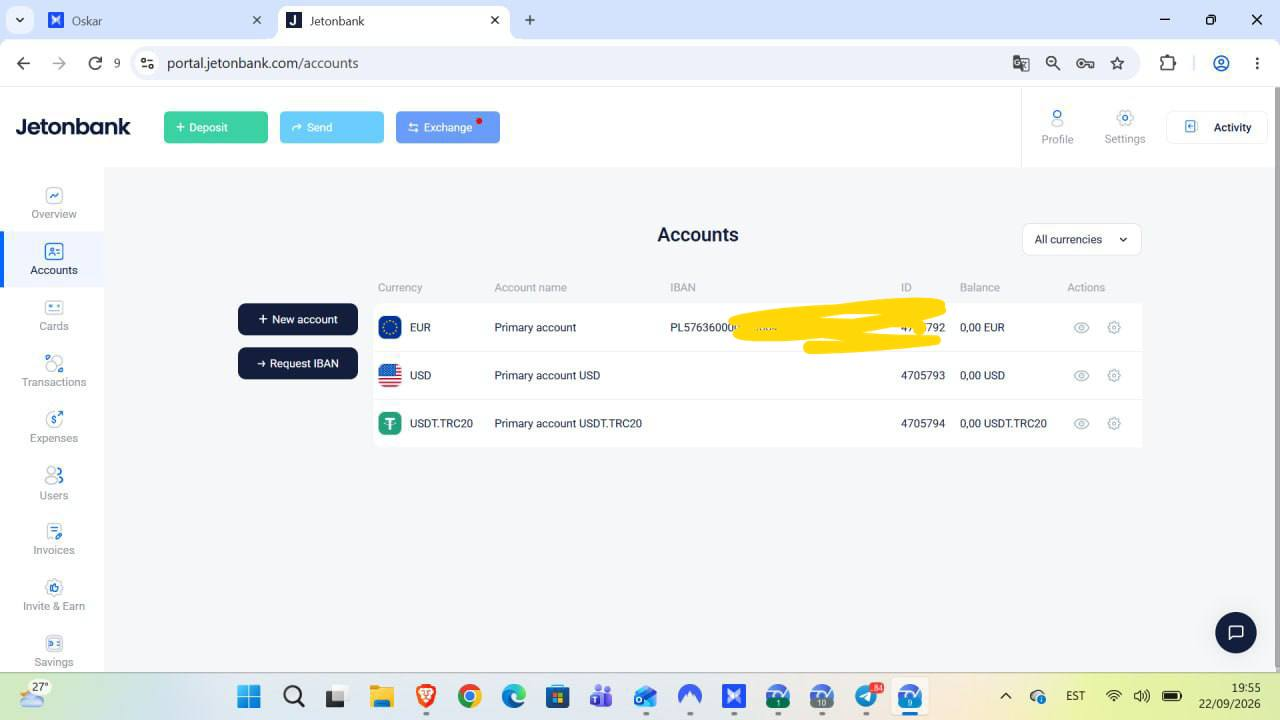Open the Chrome password key icon
The width and height of the screenshot is (1280, 720).
click(1085, 63)
